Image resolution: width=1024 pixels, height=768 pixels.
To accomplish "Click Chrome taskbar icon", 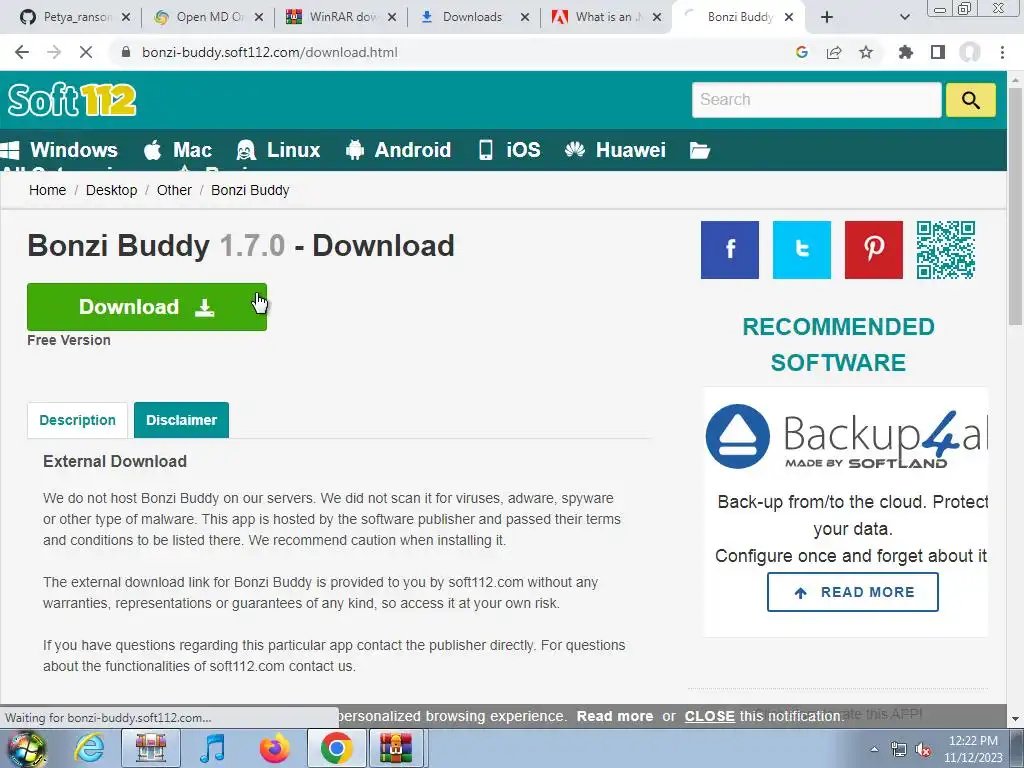I will coord(336,748).
